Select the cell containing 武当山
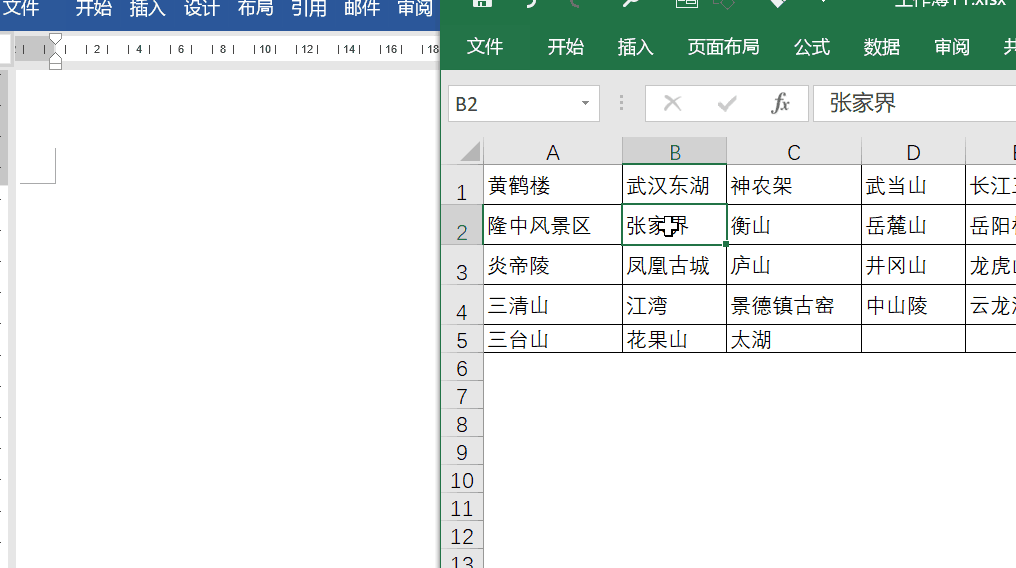1016x568 pixels. click(913, 185)
